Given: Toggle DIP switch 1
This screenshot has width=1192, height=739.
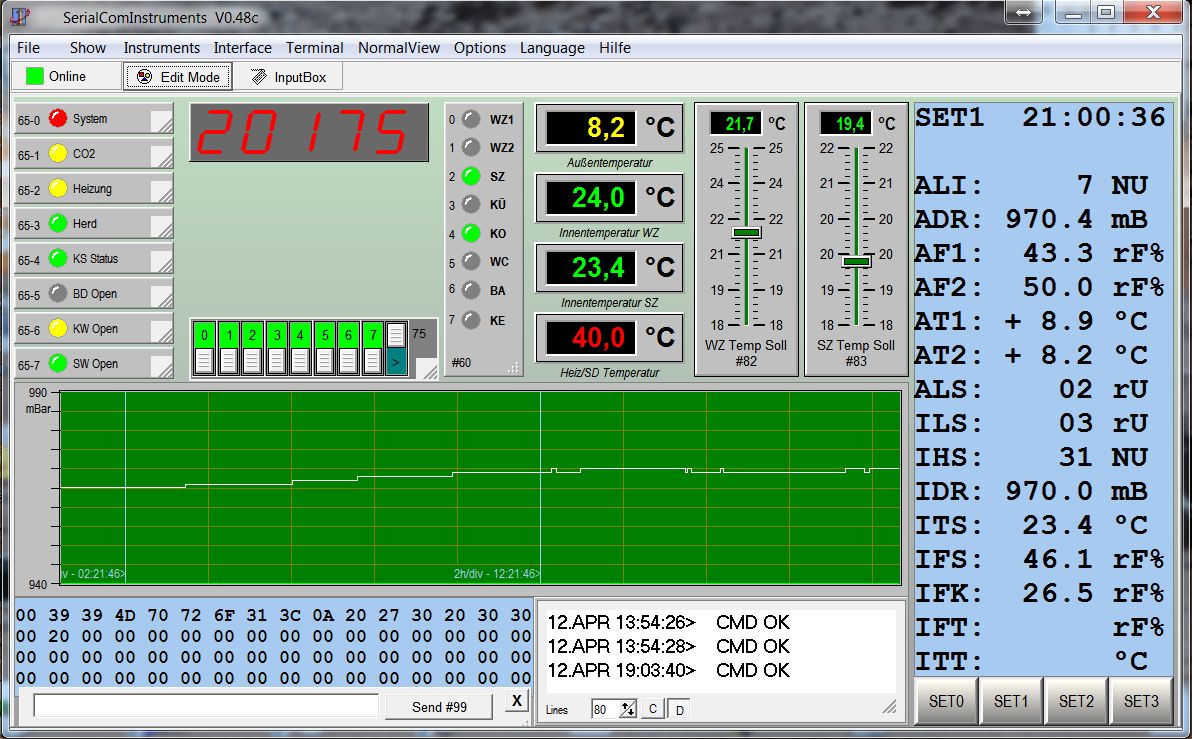Looking at the screenshot, I should click(x=229, y=349).
